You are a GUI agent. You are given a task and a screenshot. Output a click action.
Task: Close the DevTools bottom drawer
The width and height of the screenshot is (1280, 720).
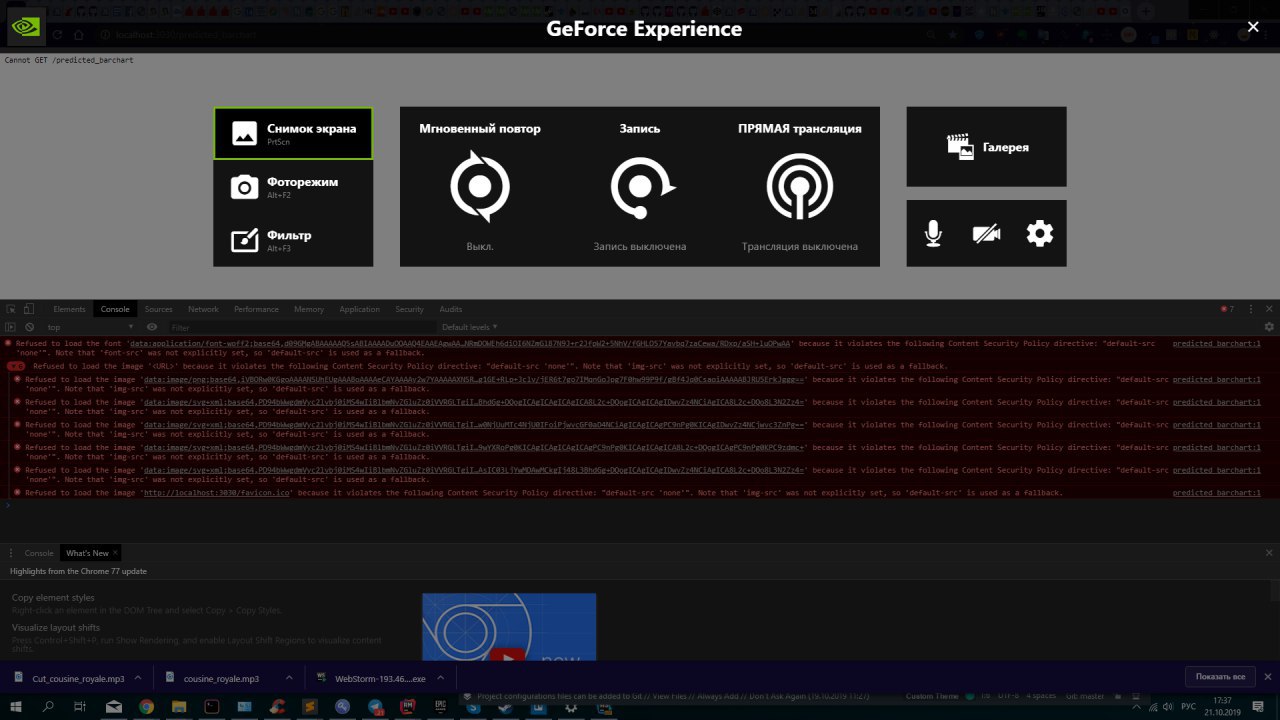(1270, 553)
